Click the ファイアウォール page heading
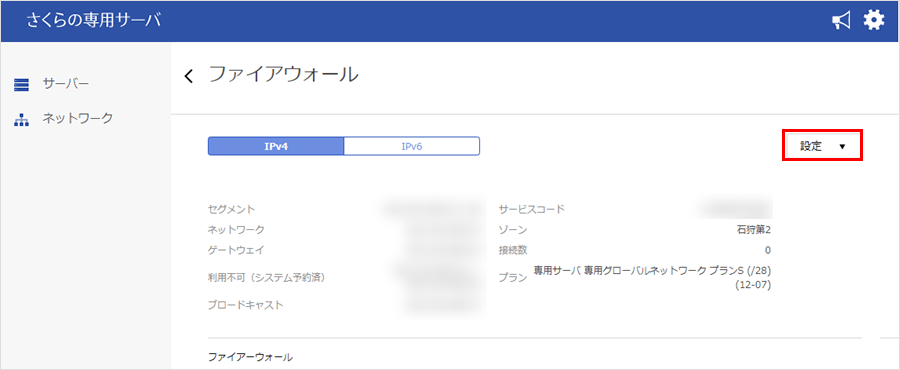The image size is (900, 370). (284, 75)
